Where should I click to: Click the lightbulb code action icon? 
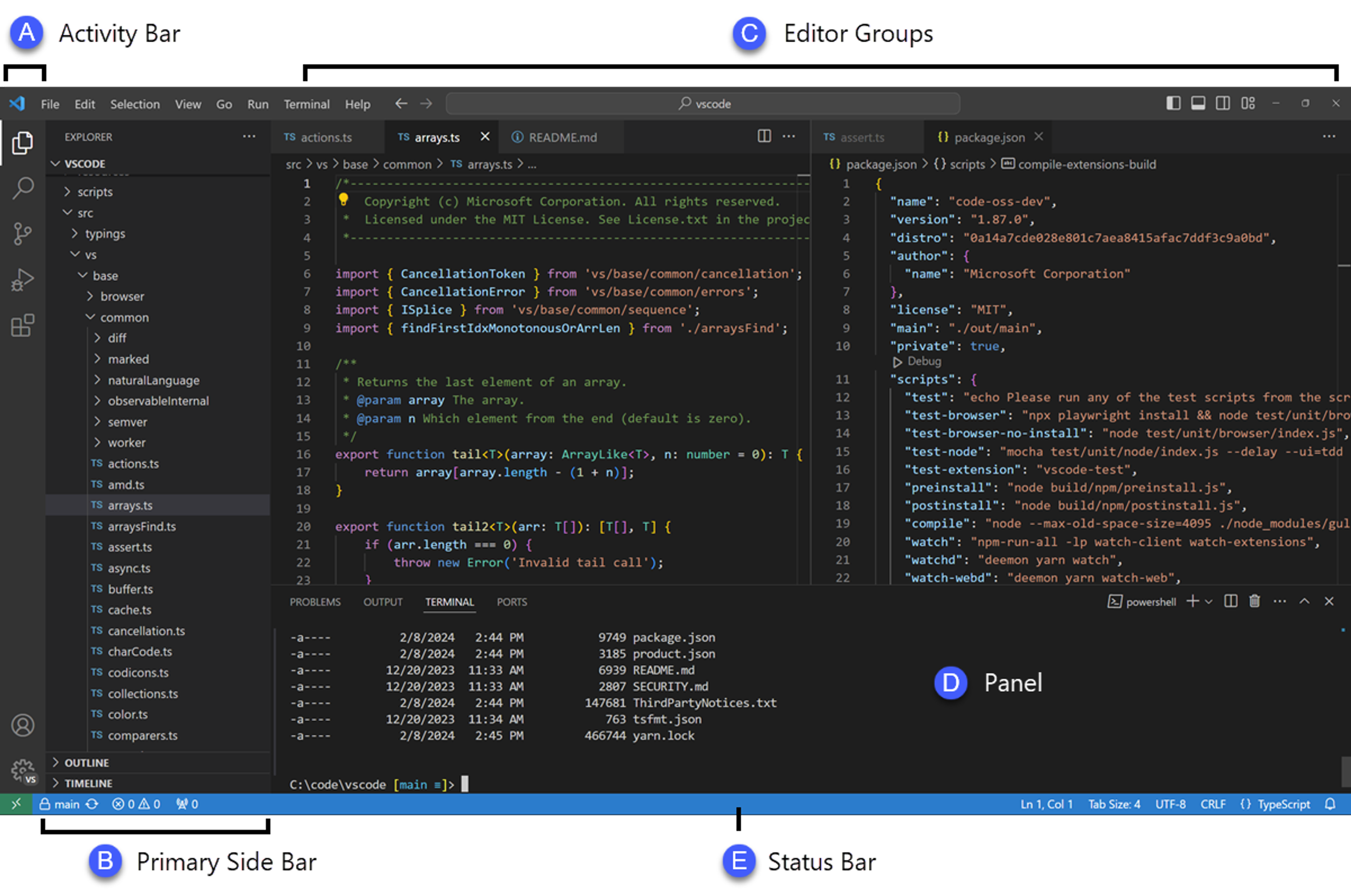[x=343, y=199]
